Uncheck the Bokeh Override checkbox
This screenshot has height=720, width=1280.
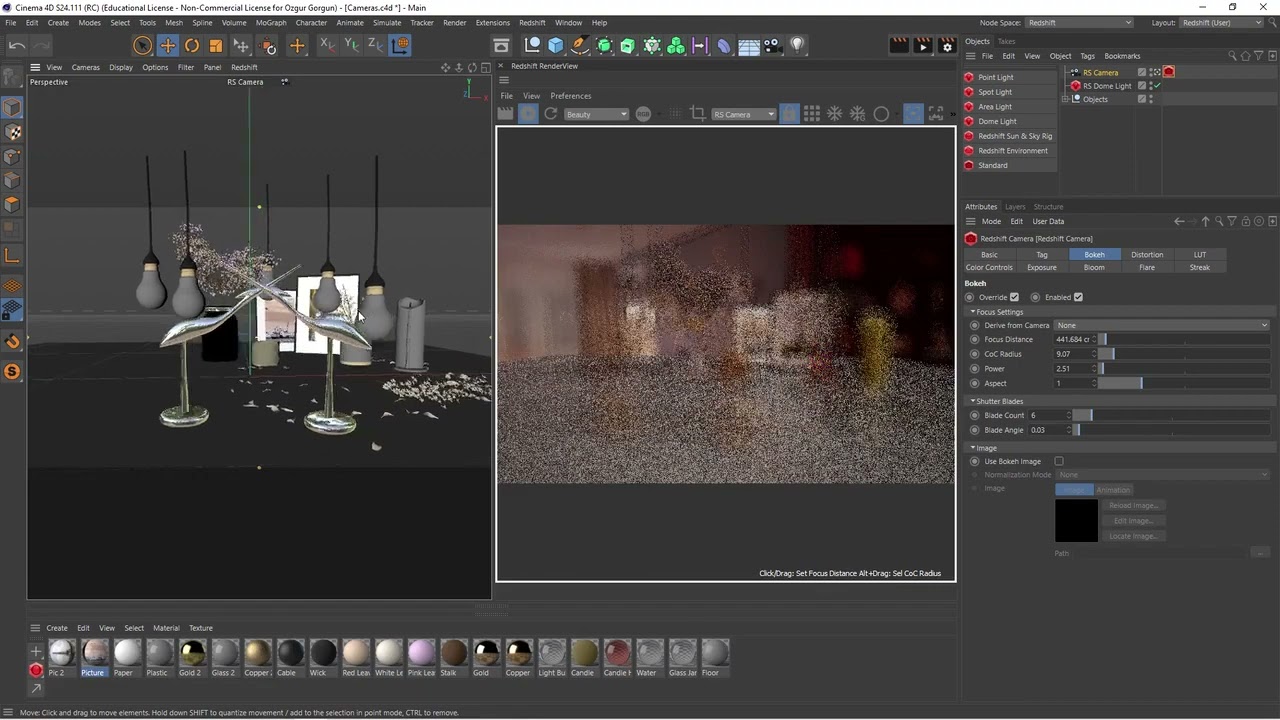[x=1014, y=297]
